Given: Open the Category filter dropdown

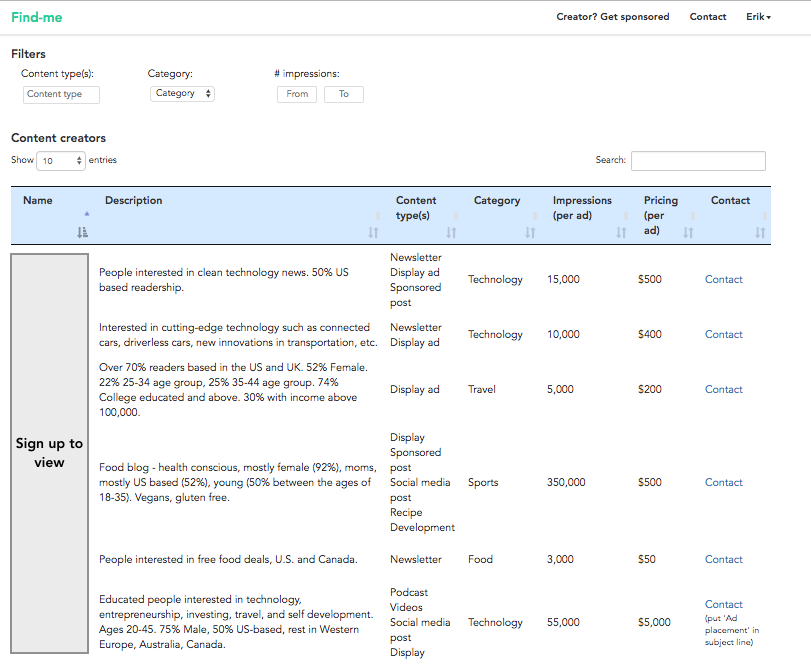Looking at the screenshot, I should (182, 94).
